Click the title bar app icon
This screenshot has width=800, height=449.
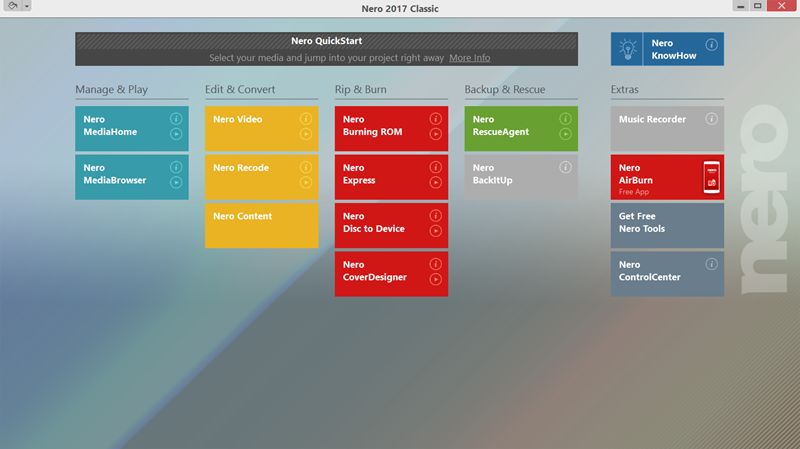[x=13, y=6]
